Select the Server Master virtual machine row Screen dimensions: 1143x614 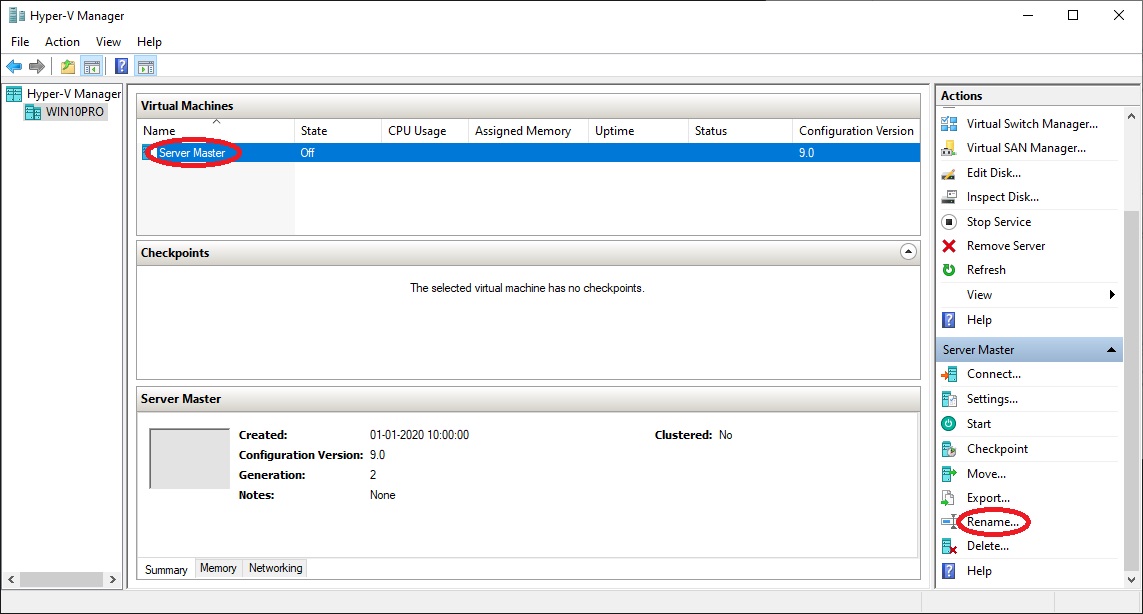click(528, 152)
